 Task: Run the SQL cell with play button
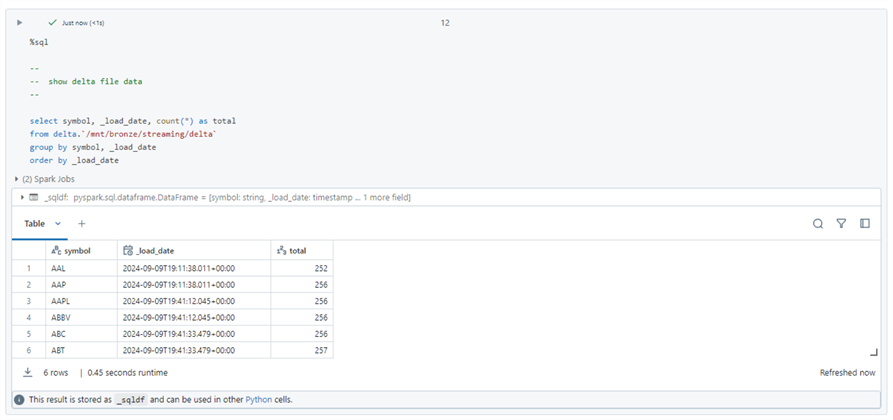tap(20, 22)
